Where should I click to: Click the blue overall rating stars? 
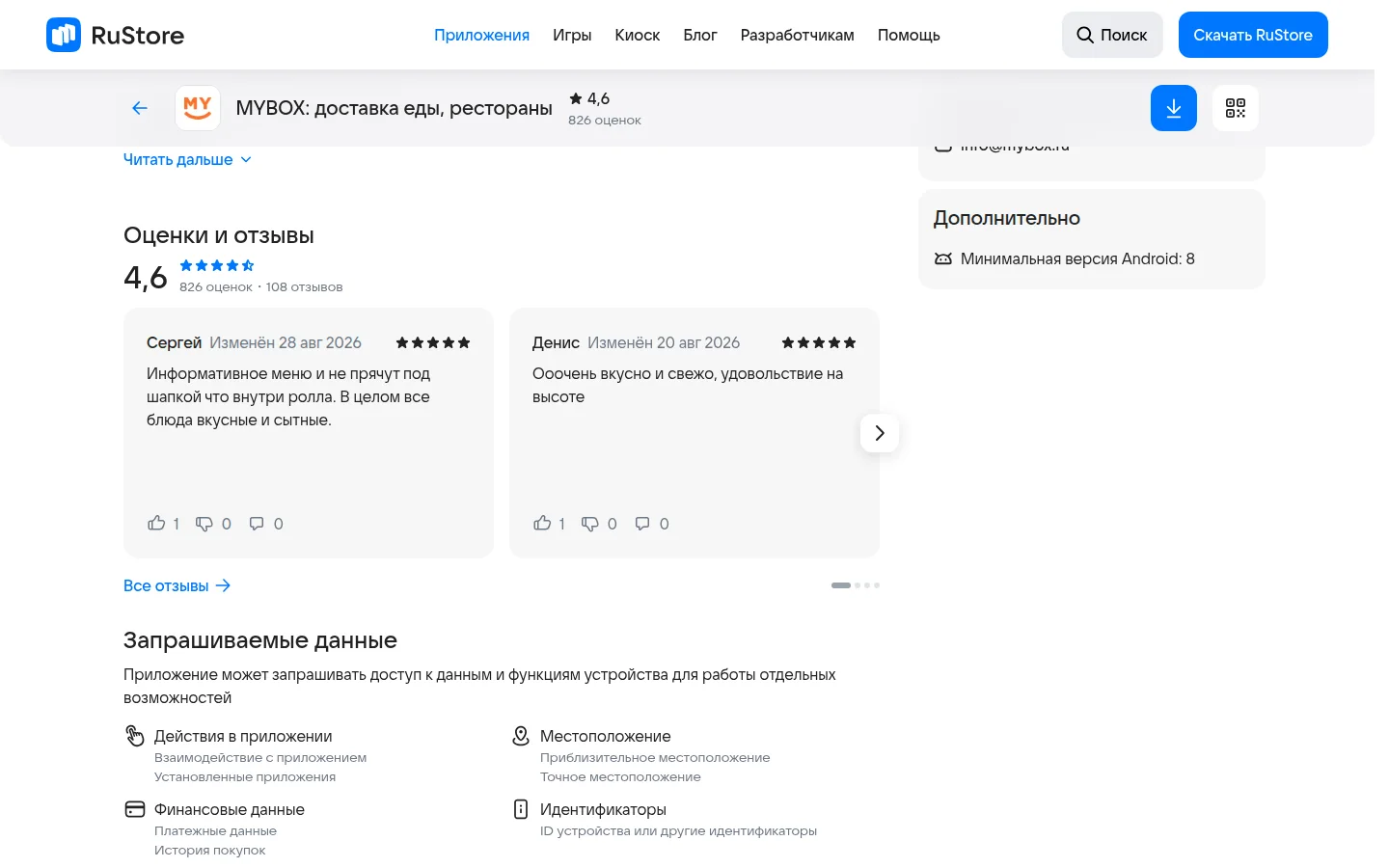217,265
